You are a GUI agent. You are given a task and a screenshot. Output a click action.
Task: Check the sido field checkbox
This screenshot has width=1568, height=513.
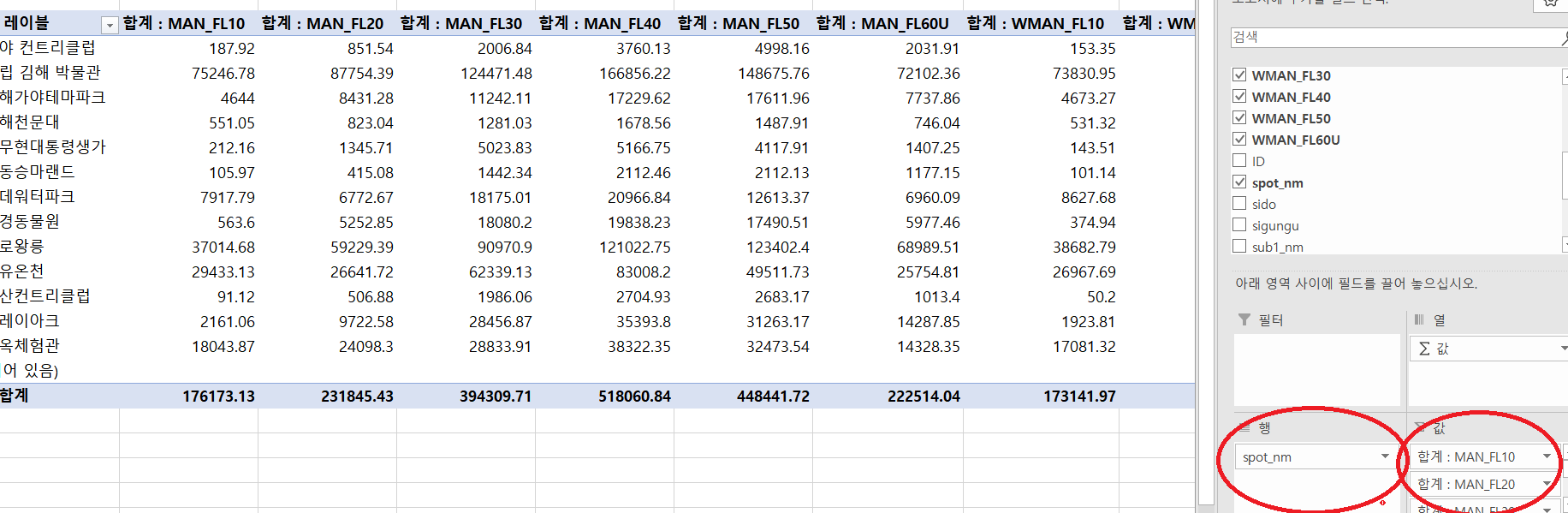(1239, 203)
